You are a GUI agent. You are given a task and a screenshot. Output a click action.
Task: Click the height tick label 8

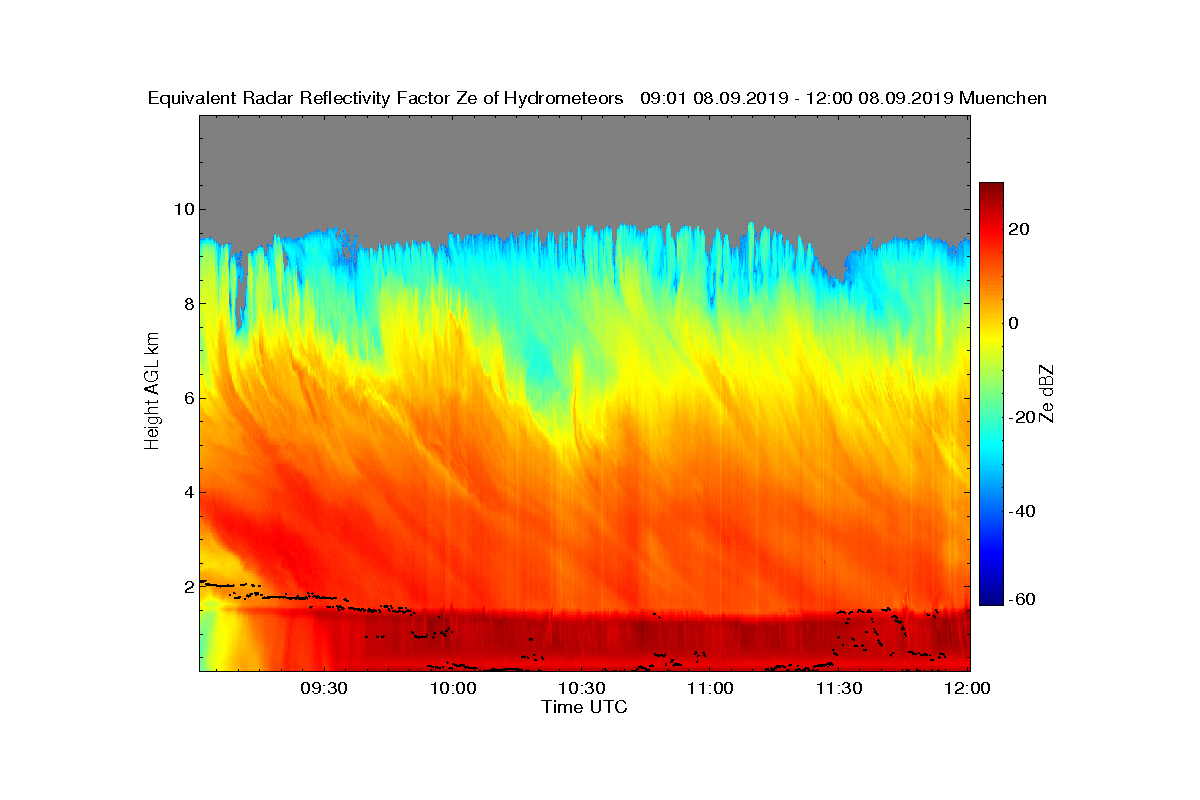click(188, 303)
